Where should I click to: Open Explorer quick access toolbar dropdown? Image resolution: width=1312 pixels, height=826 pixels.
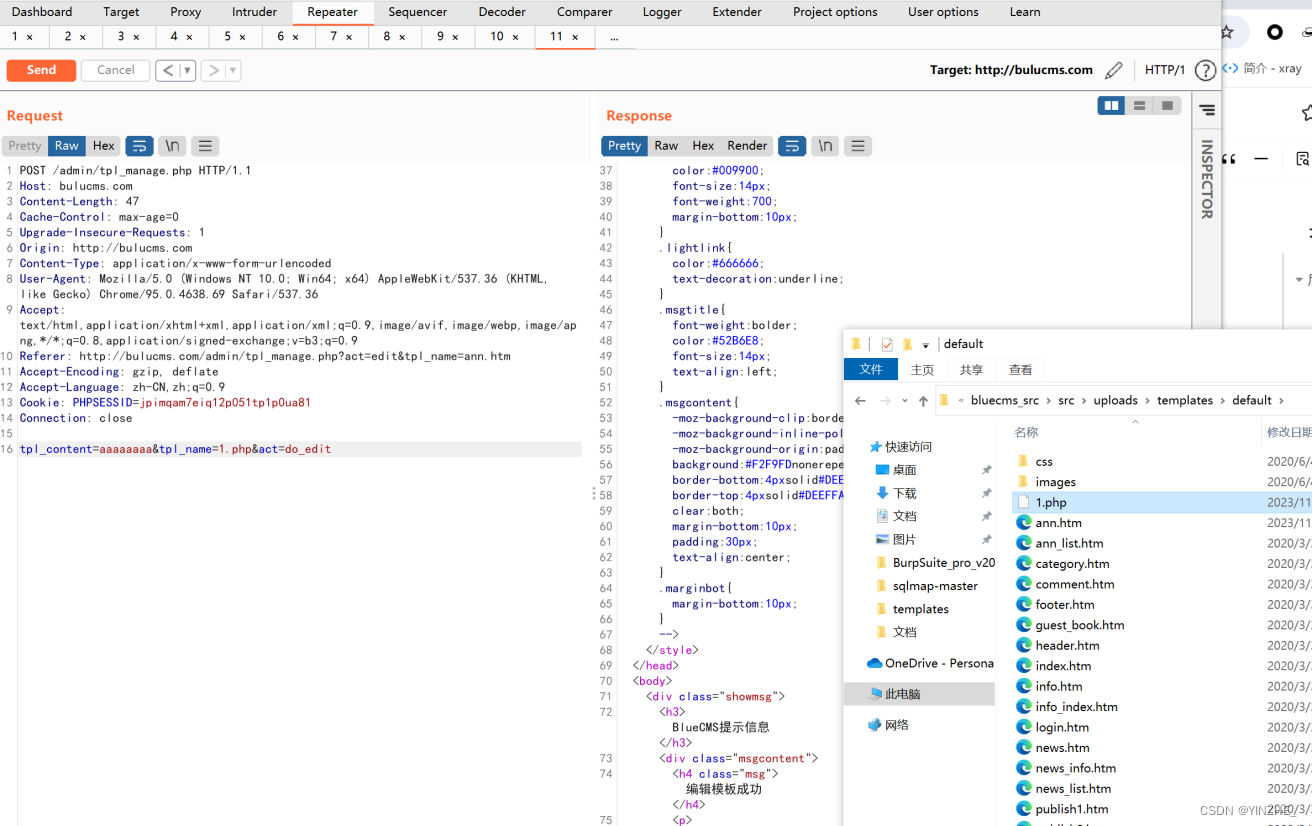[926, 345]
